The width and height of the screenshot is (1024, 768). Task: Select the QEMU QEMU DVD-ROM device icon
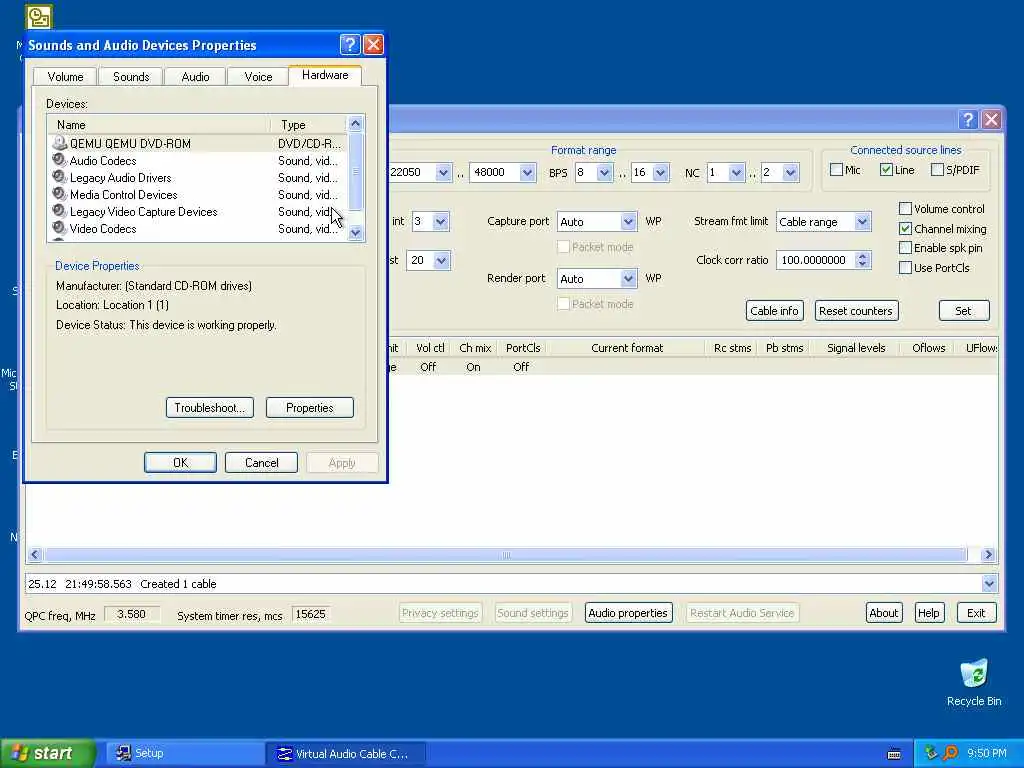(59, 143)
